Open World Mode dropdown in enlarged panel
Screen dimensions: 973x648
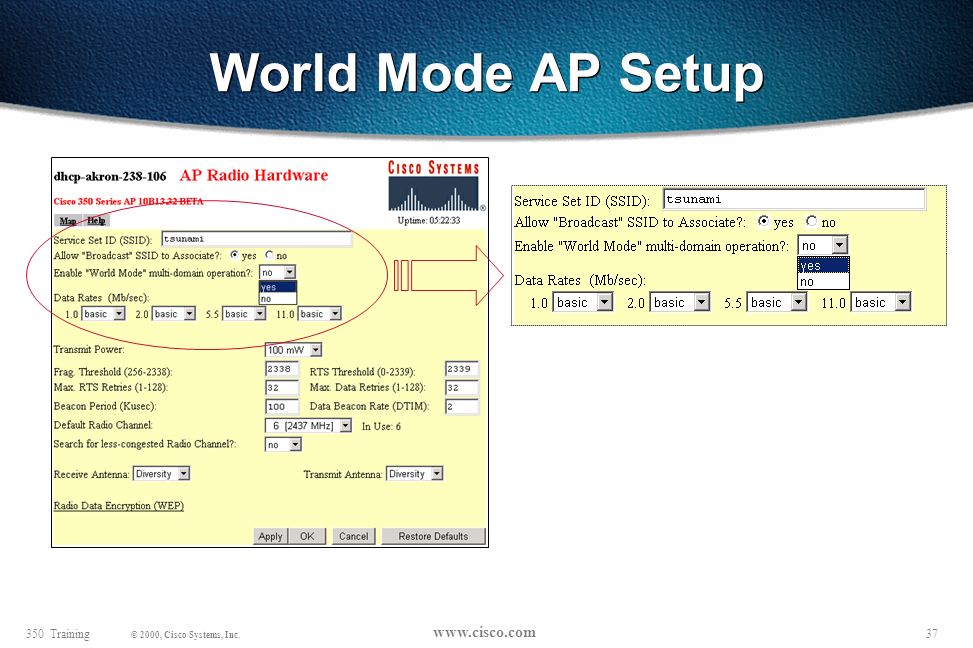coord(823,245)
